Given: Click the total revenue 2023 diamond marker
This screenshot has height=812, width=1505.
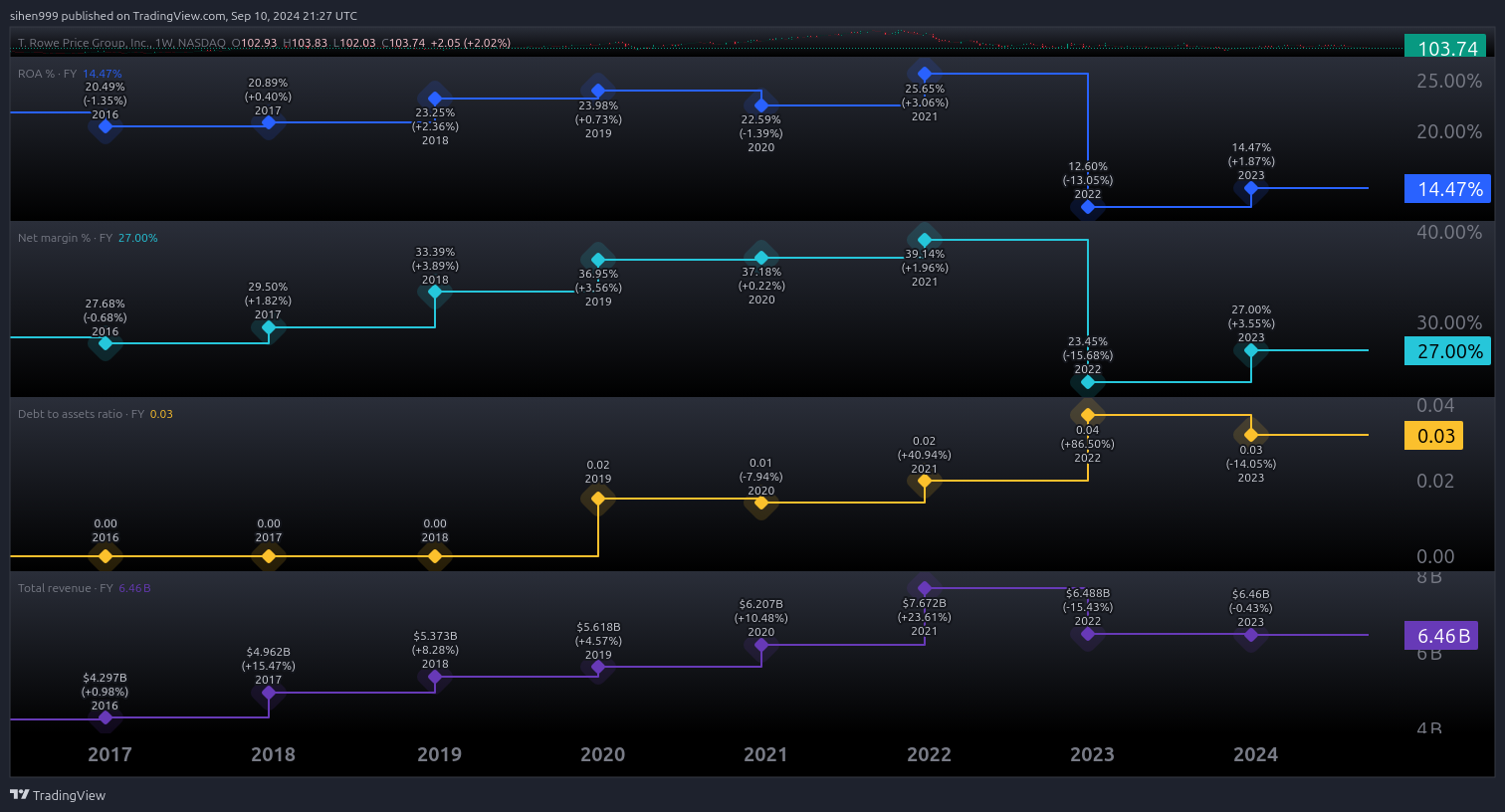Looking at the screenshot, I should (x=1251, y=635).
